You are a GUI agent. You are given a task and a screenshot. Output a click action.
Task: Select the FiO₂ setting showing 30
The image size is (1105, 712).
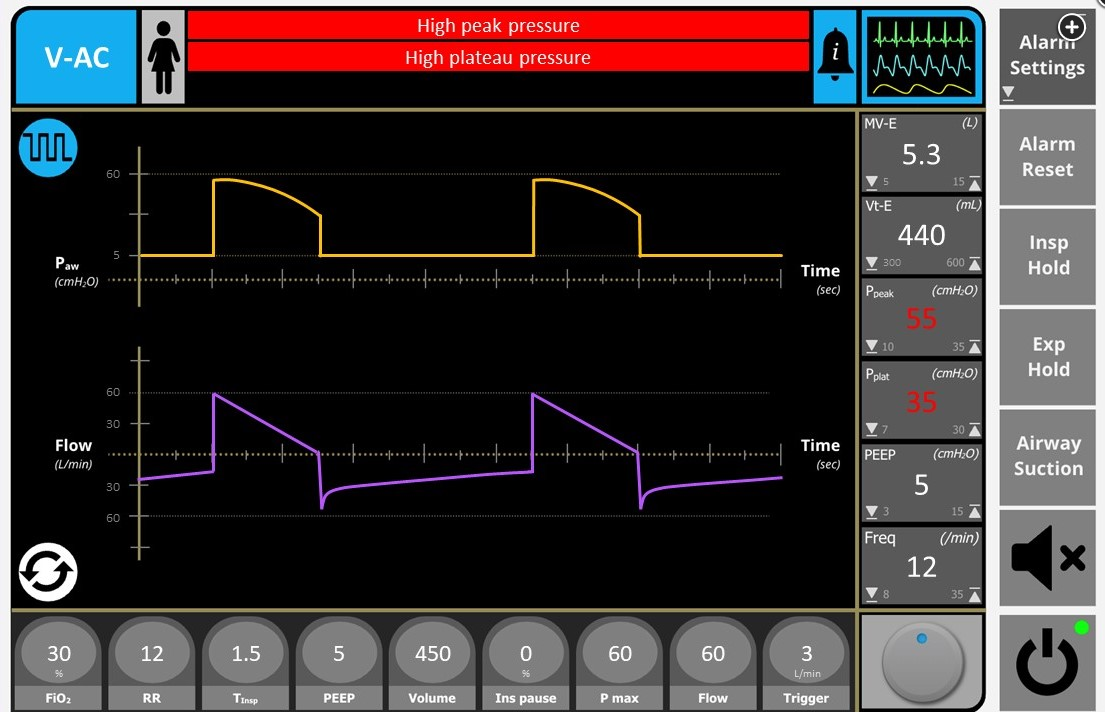coord(59,654)
